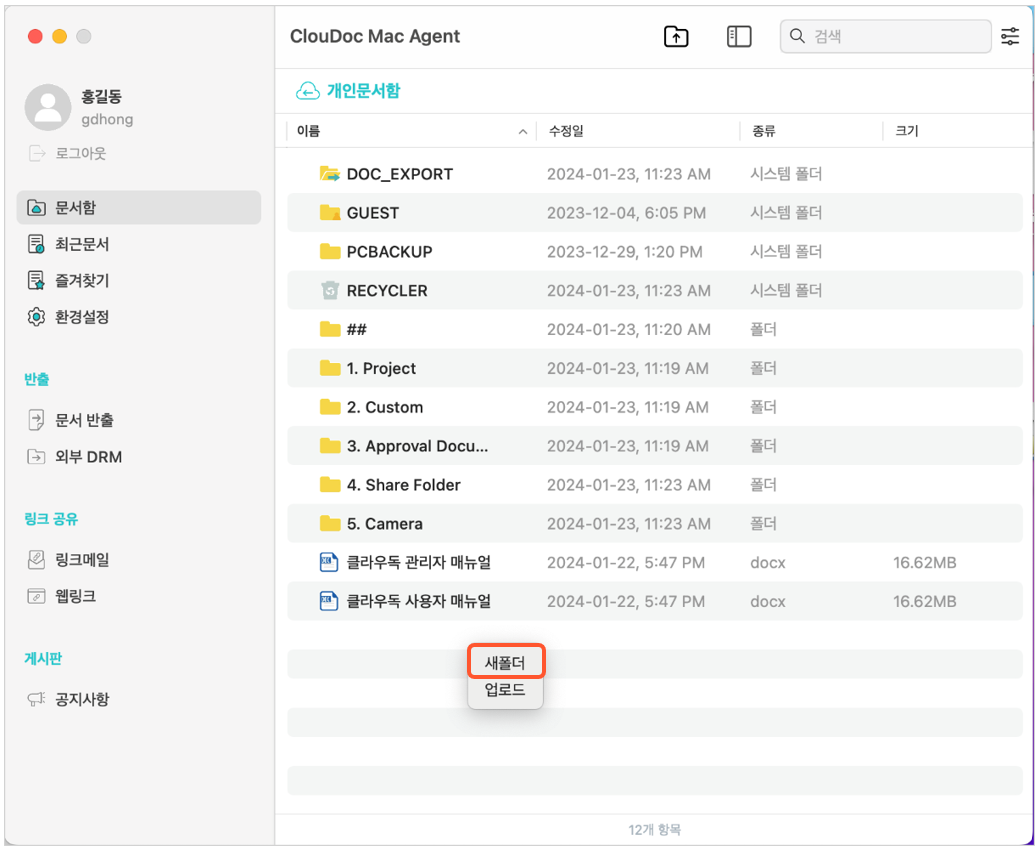
Task: Click the 클라우독 관리자 매뉴얼 docx icon
Action: 329,562
